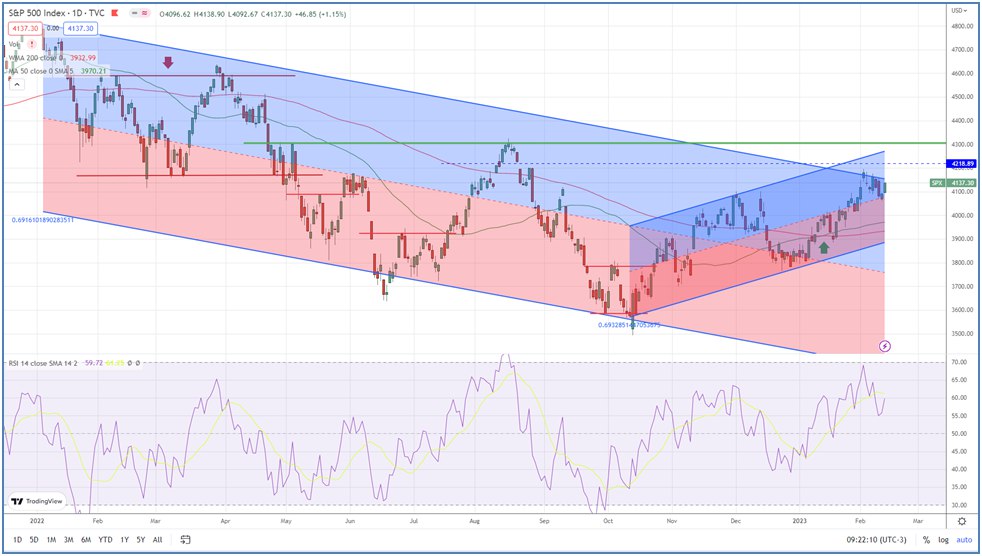Toggle percent scale mode
The width and height of the screenshot is (982, 556).
pyautogui.click(x=926, y=540)
